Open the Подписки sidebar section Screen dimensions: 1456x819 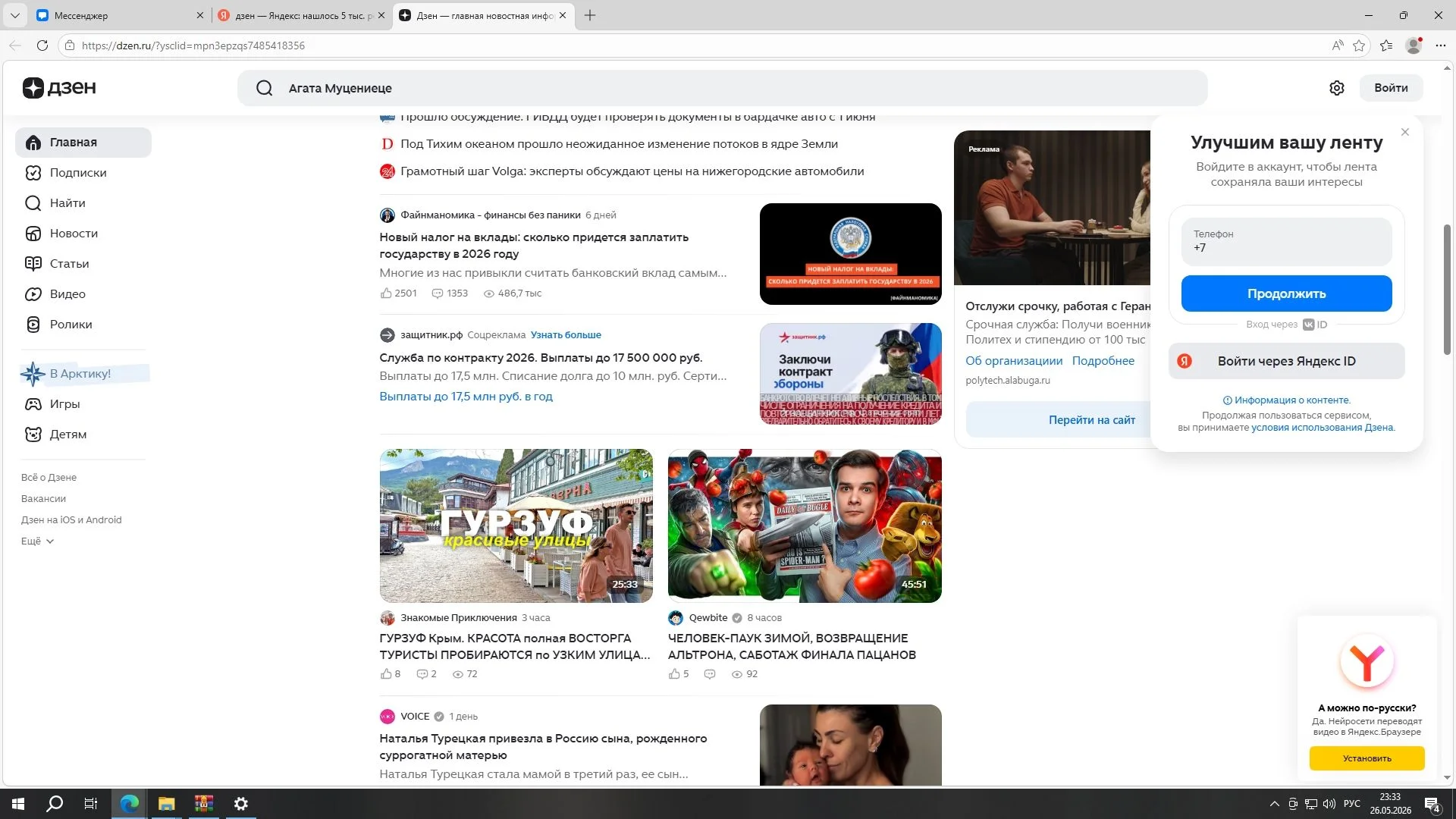point(83,173)
